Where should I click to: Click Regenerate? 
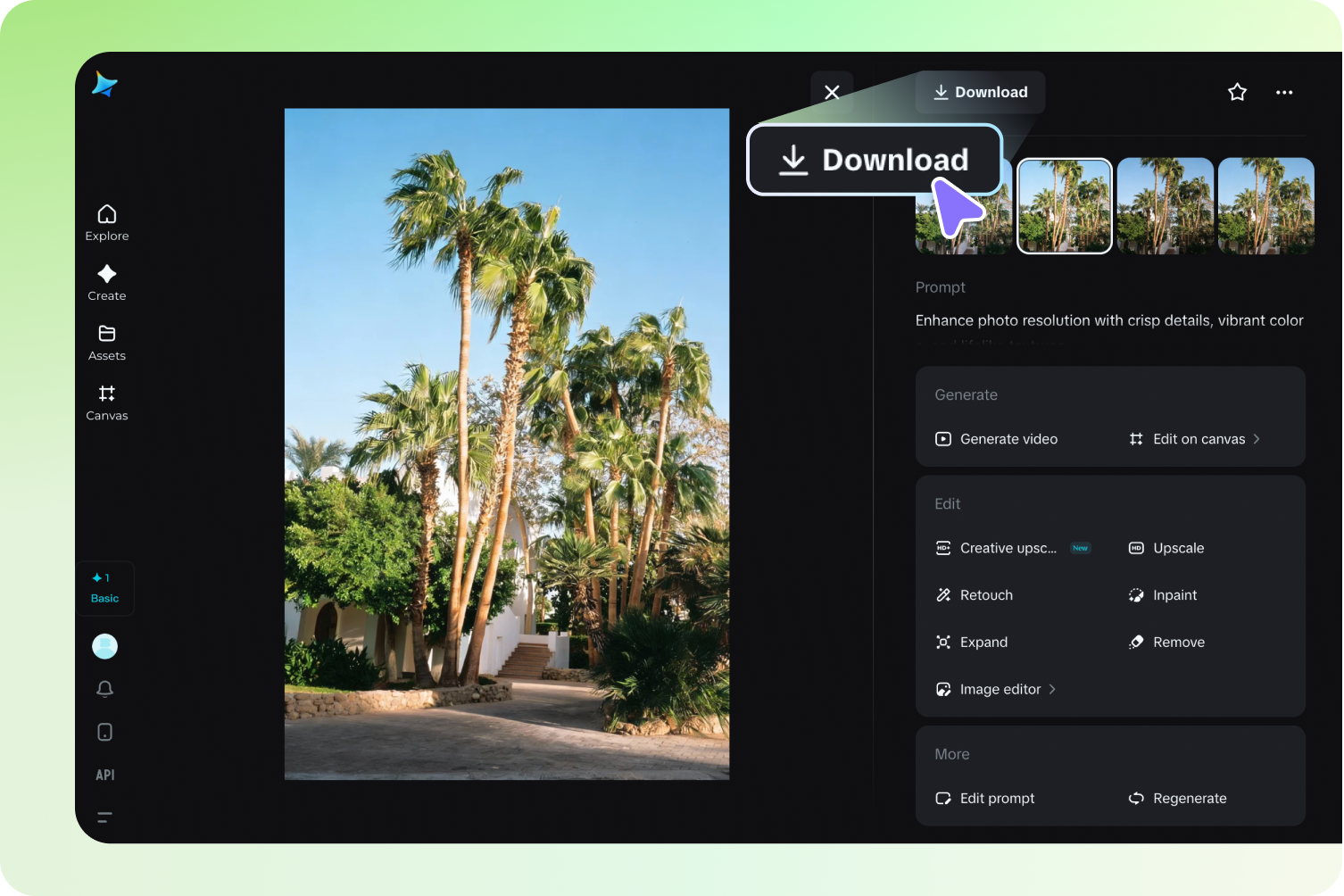coord(1177,799)
